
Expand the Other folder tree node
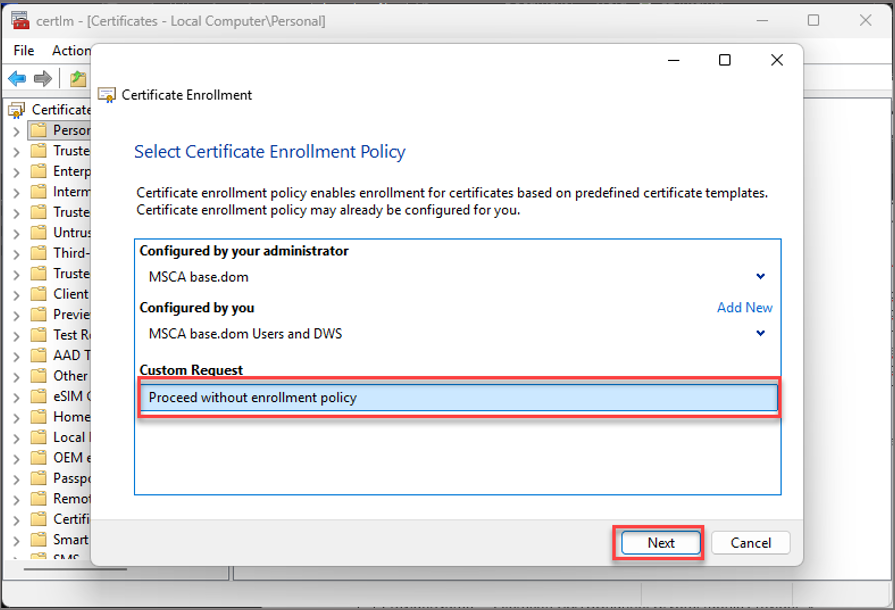coord(16,377)
